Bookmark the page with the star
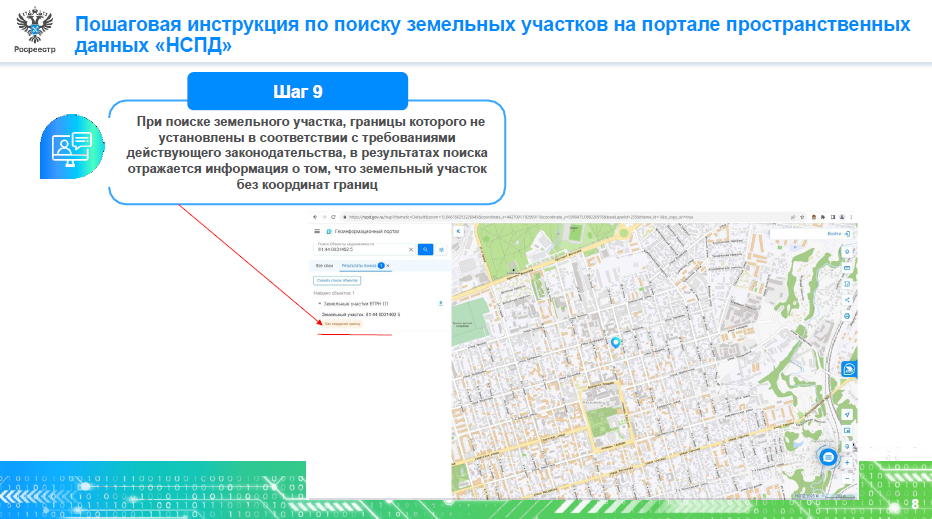Image resolution: width=932 pixels, height=519 pixels. click(802, 217)
